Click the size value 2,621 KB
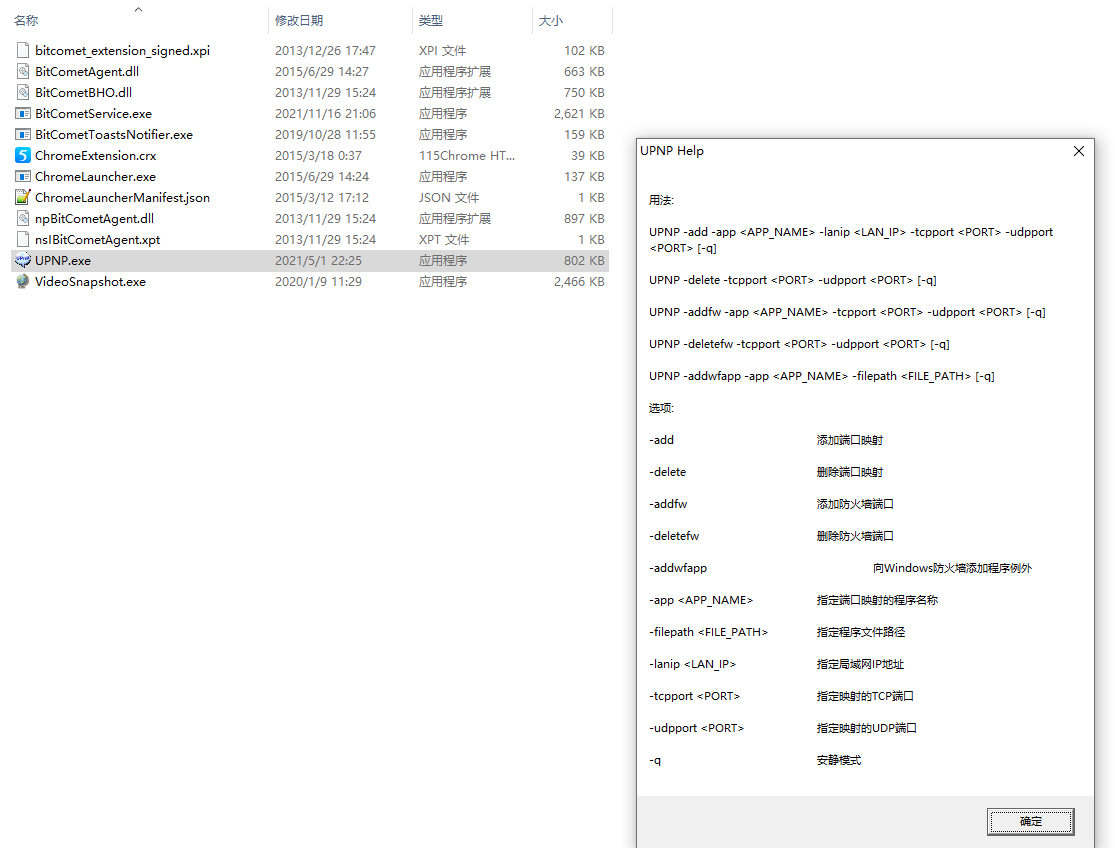 pos(580,114)
